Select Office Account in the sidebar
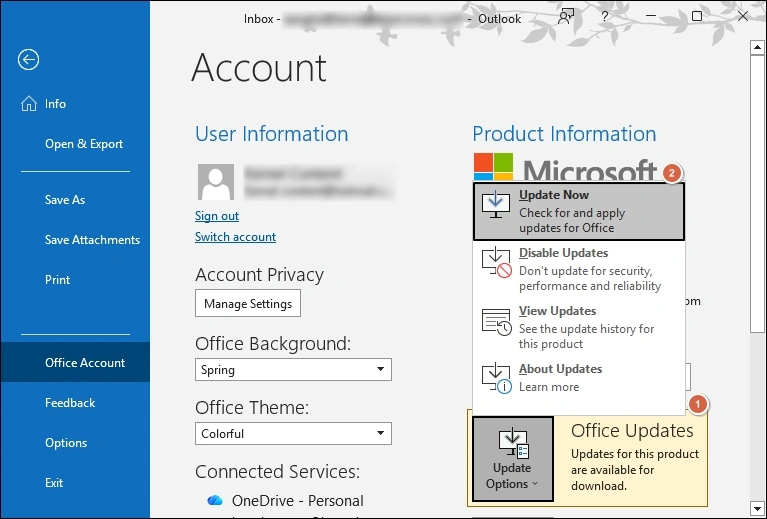Screen dimensions: 767x519 pyautogui.click(x=75, y=362)
